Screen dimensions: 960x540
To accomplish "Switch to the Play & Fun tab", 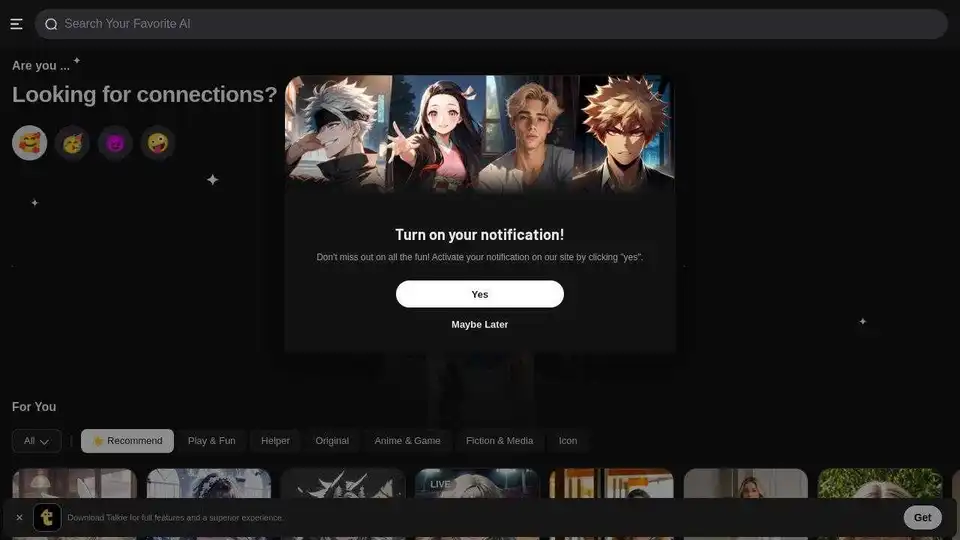I will [211, 441].
